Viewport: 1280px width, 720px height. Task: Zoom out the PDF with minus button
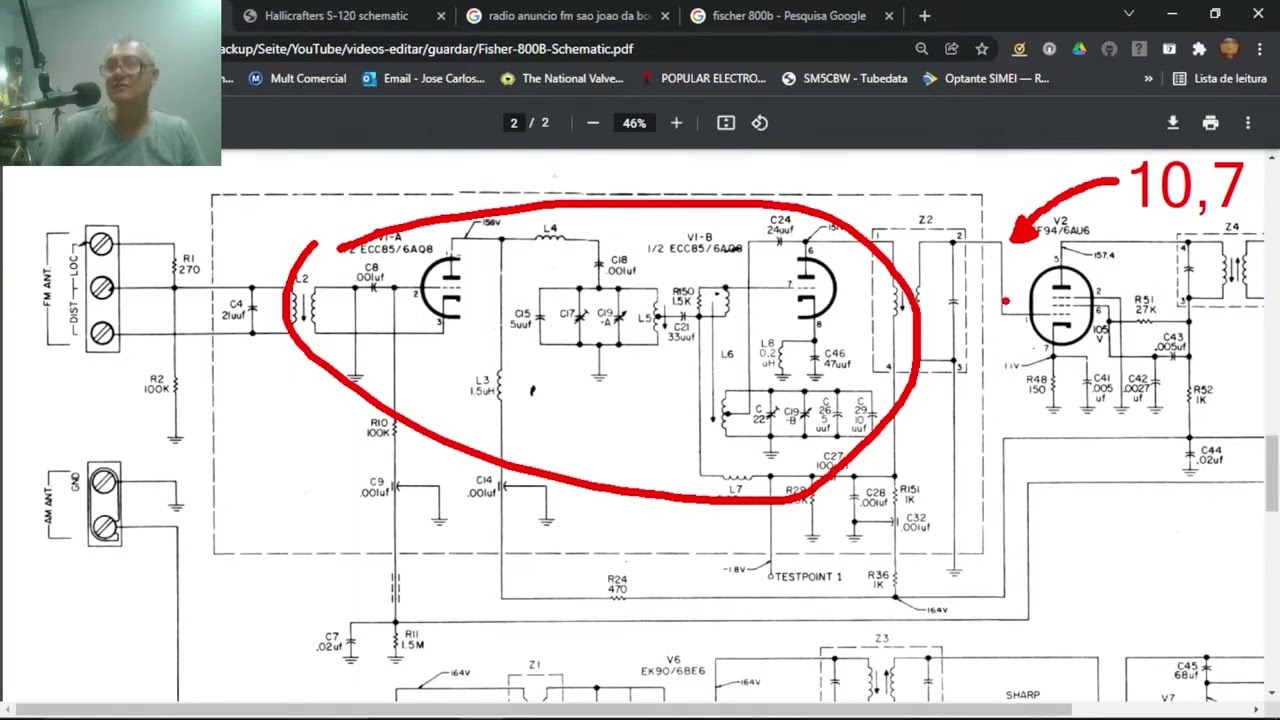pyautogui.click(x=593, y=123)
